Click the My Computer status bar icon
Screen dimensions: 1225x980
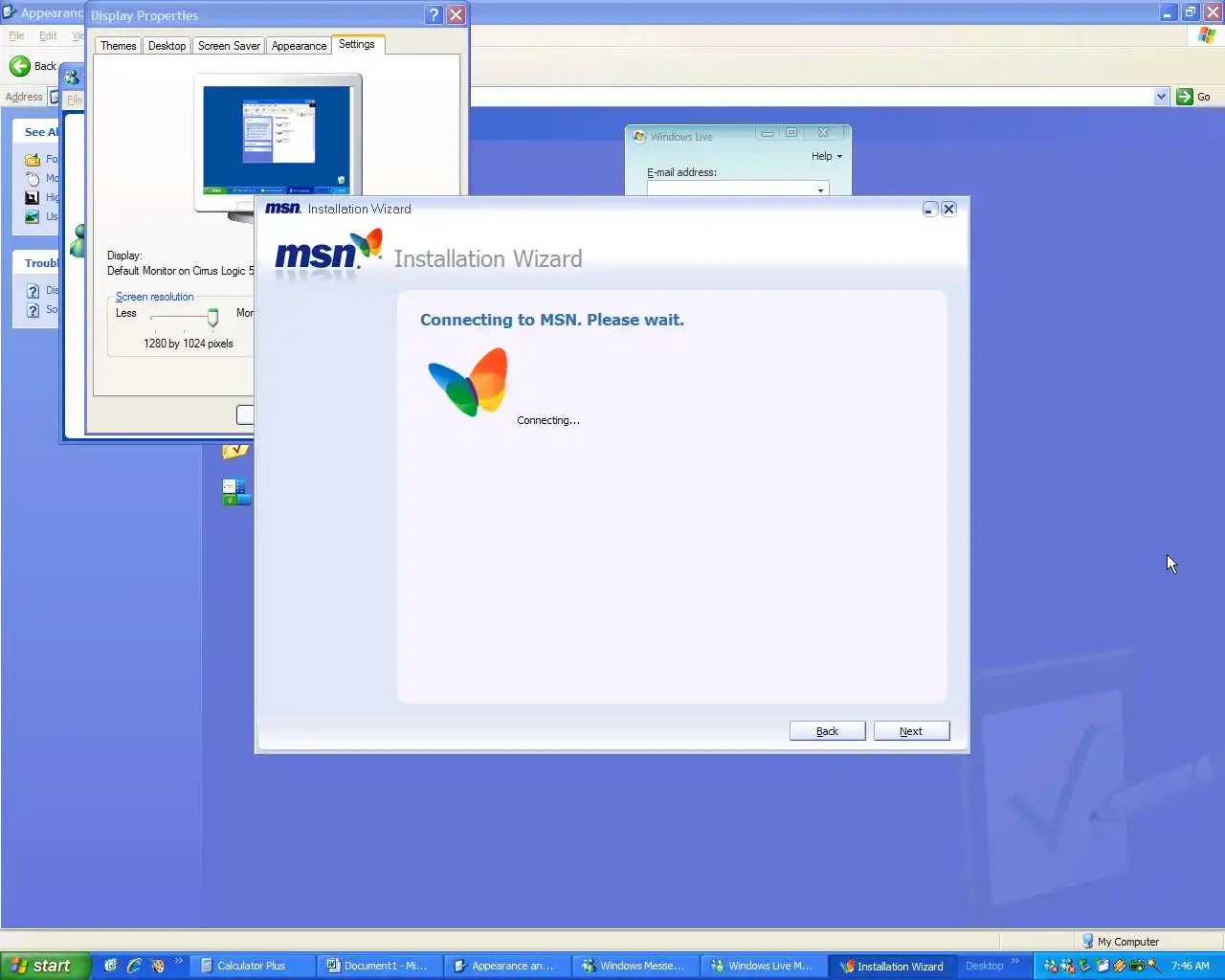tap(1087, 942)
